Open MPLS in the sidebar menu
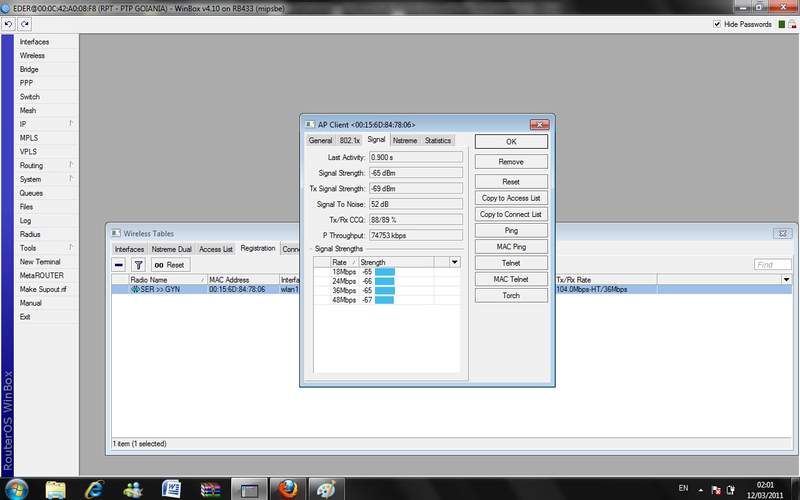Screen dimensions: 800x500 (x=29, y=138)
